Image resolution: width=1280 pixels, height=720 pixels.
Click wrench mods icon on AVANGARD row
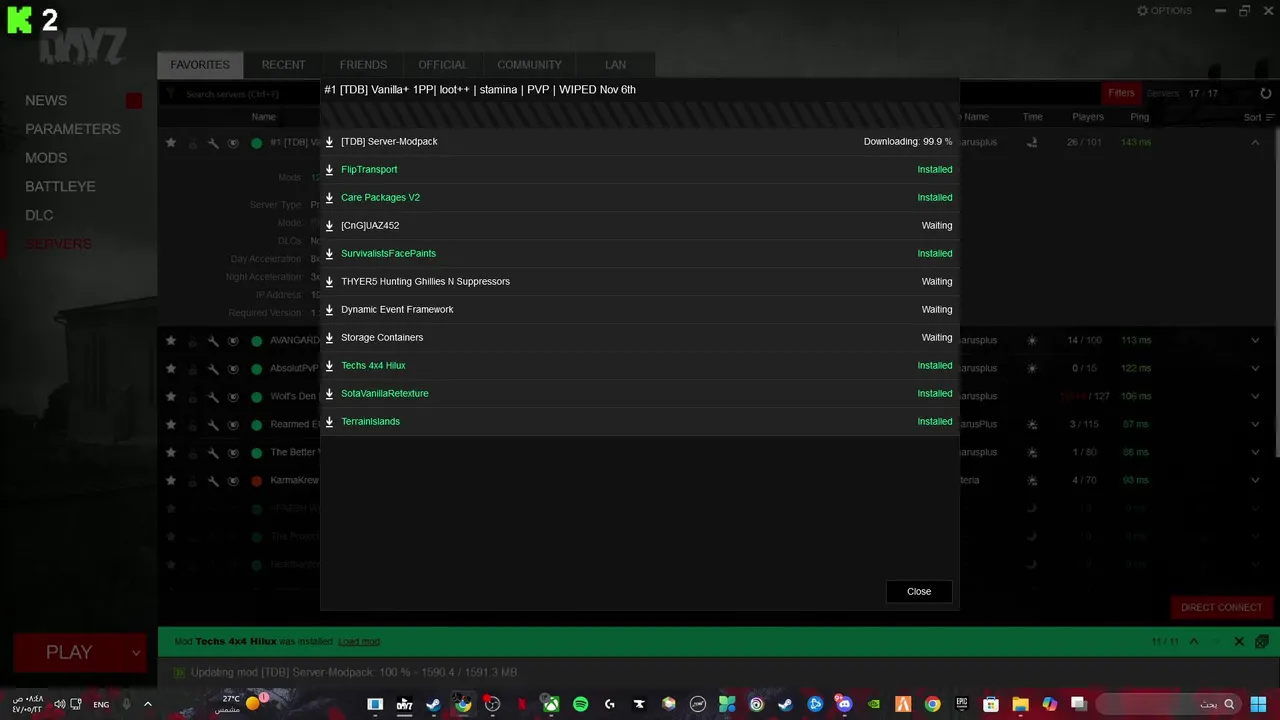213,341
